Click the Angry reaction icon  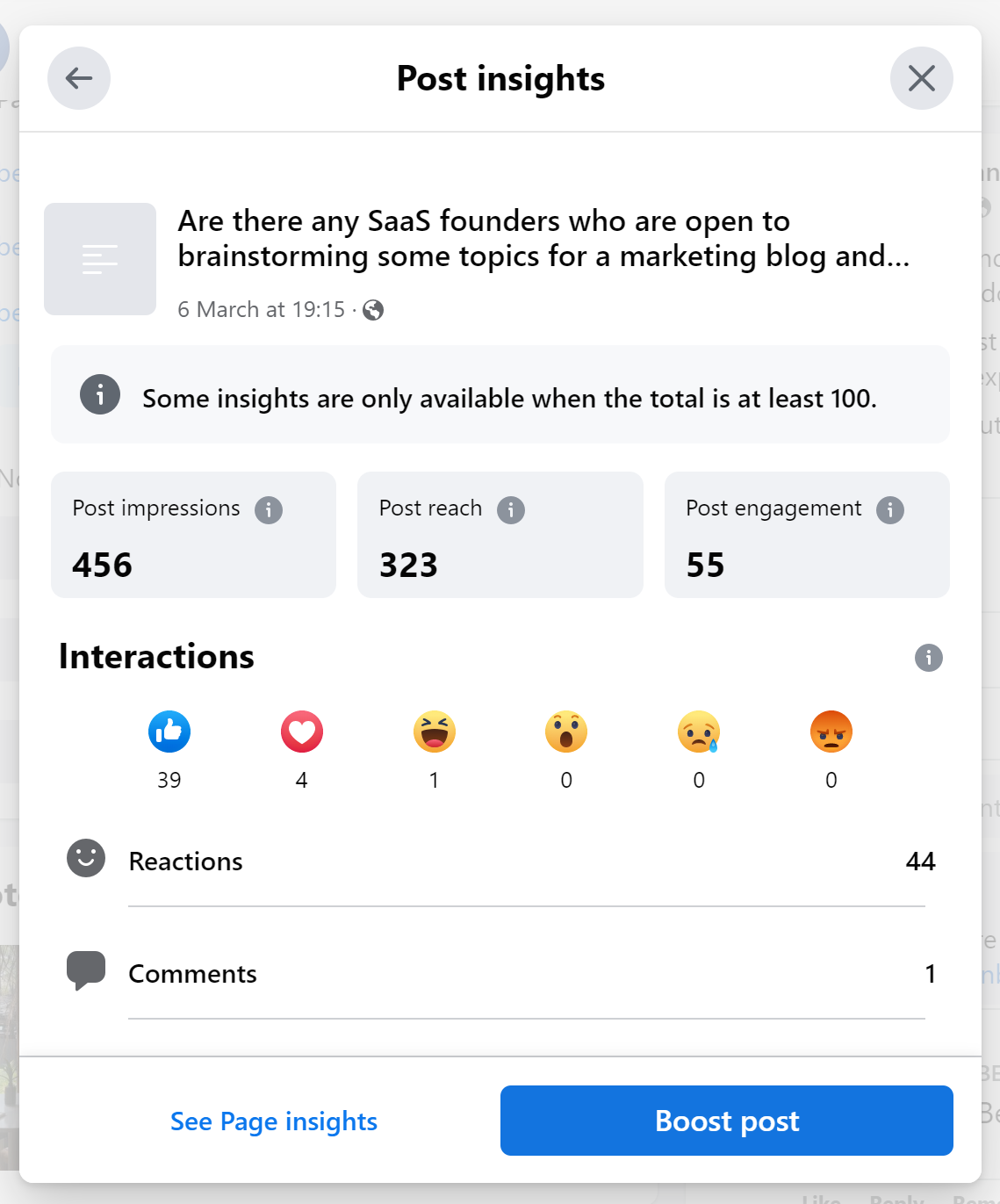pyautogui.click(x=831, y=732)
